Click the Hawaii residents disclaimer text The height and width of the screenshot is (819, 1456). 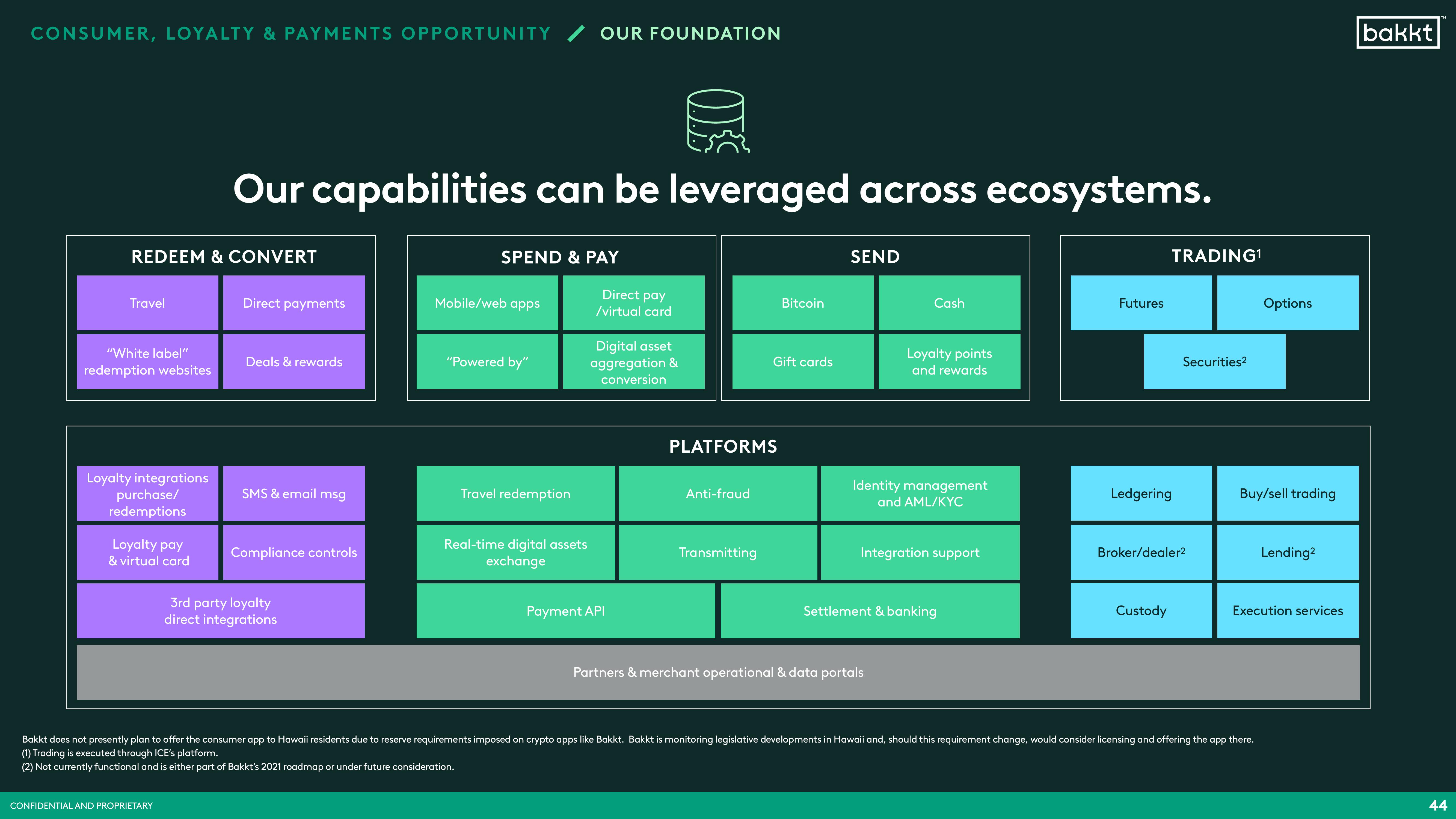(637, 739)
